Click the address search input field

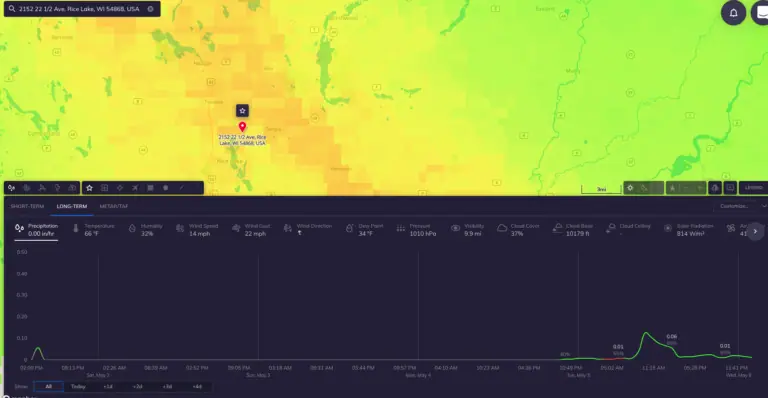tap(81, 9)
